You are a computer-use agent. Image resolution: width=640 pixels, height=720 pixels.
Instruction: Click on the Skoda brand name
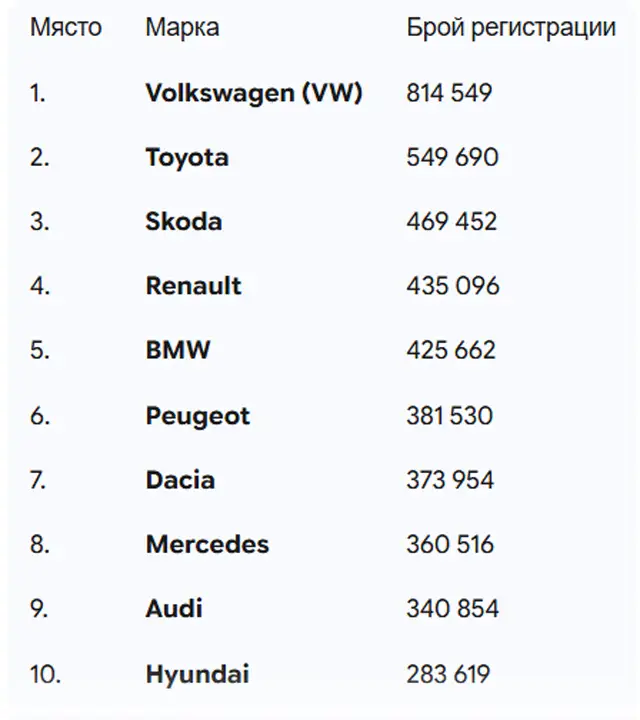[x=184, y=222]
